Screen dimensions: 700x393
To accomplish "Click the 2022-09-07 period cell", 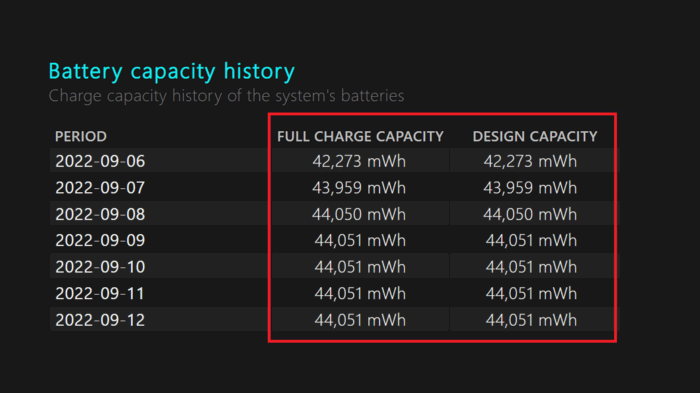I will 100,188.
